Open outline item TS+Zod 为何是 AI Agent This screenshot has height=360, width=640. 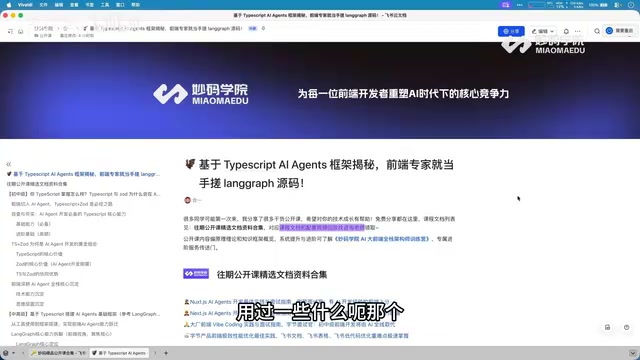pos(54,244)
